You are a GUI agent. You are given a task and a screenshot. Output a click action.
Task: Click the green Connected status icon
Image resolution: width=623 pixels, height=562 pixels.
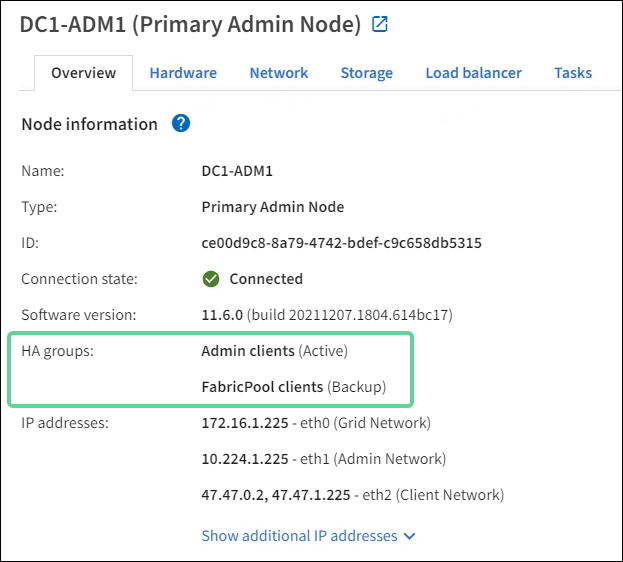(x=210, y=279)
